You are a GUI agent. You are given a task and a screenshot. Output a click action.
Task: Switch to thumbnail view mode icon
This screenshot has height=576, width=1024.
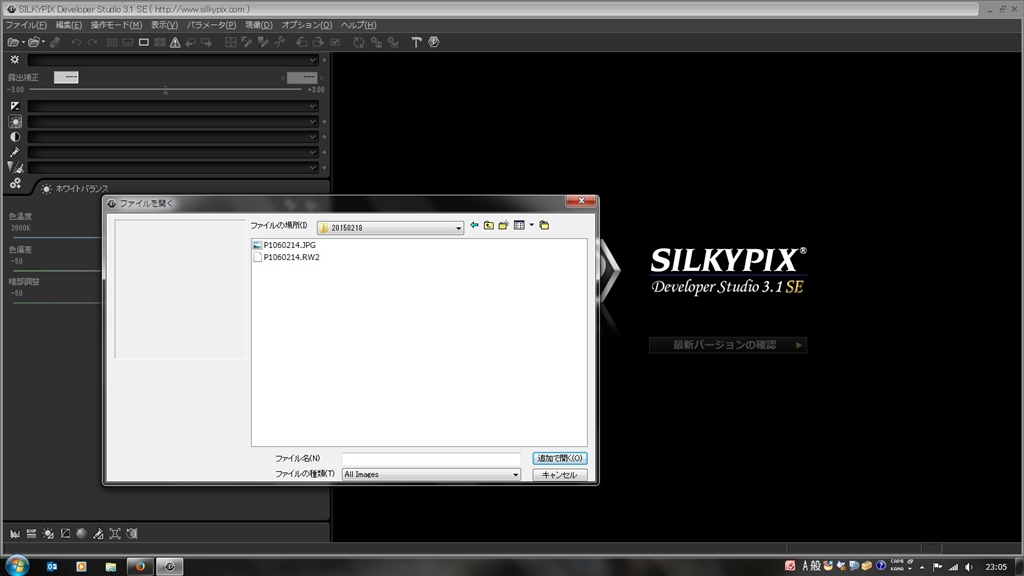112,42
